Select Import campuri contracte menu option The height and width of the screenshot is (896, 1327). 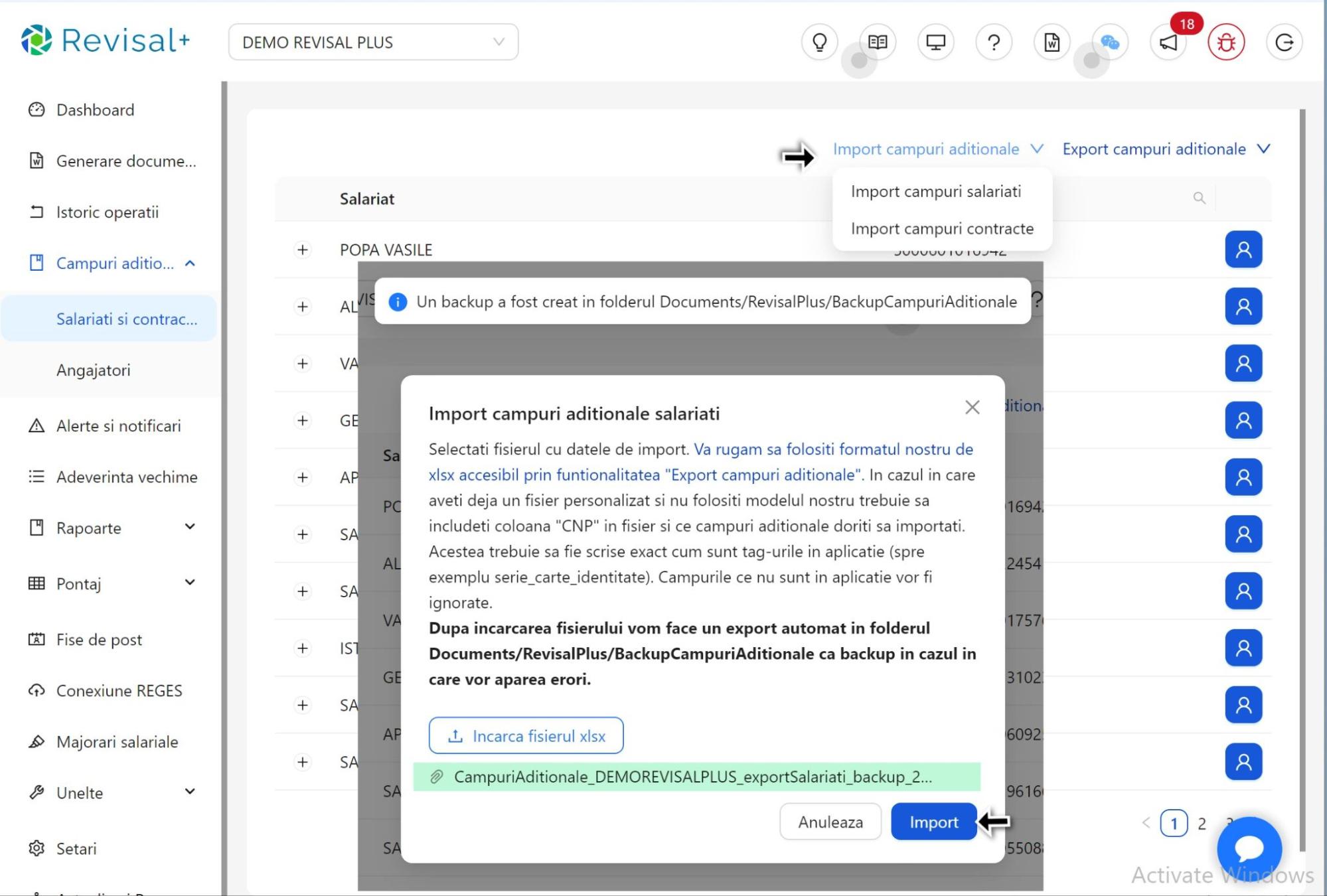(x=942, y=228)
